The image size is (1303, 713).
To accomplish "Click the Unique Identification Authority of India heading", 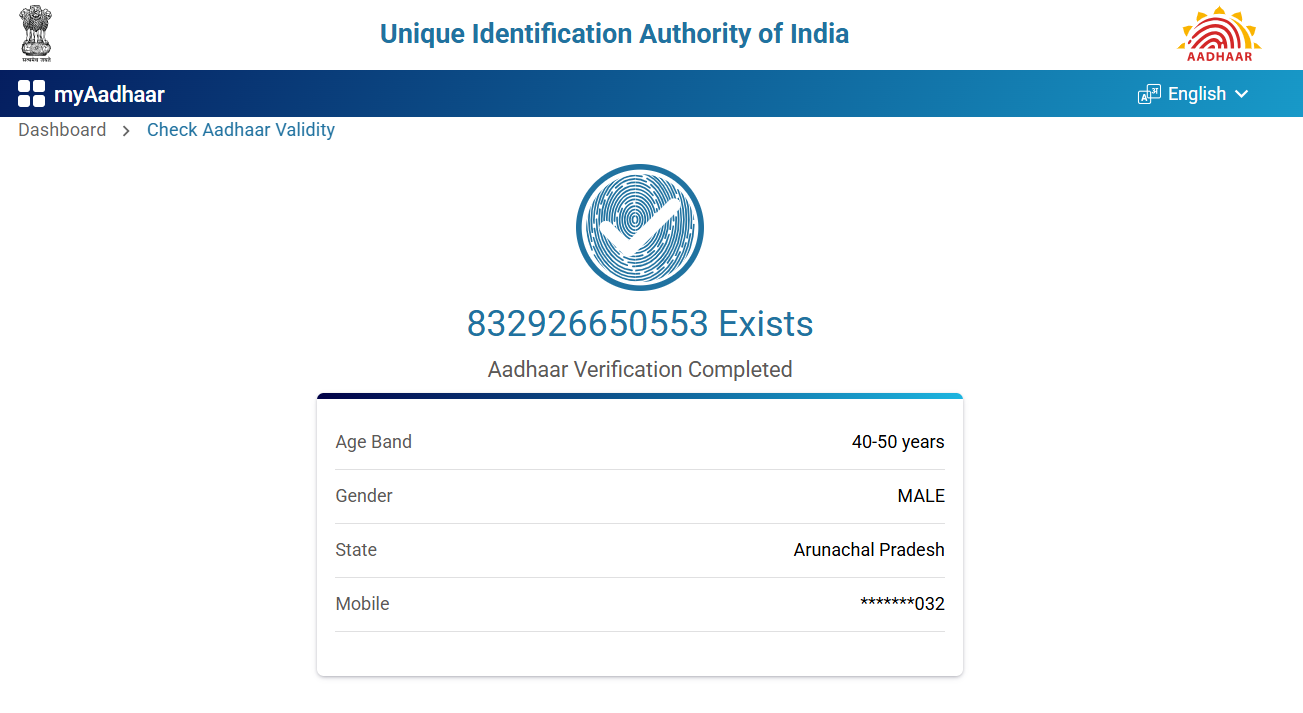I will 614,34.
